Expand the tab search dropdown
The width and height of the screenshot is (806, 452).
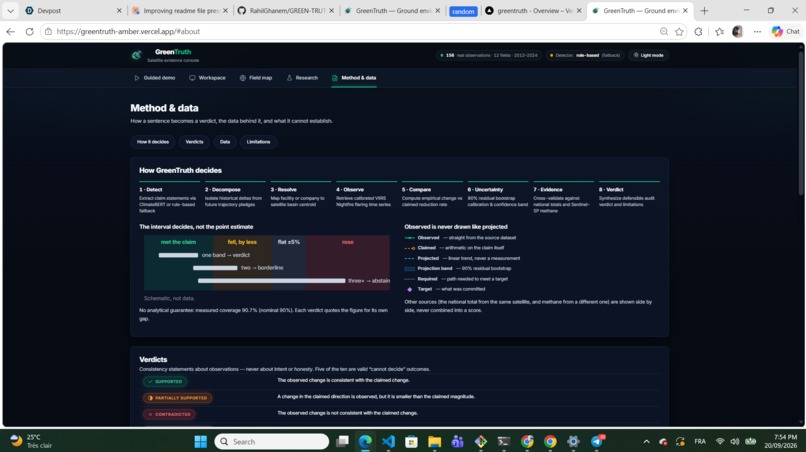(x=10, y=10)
